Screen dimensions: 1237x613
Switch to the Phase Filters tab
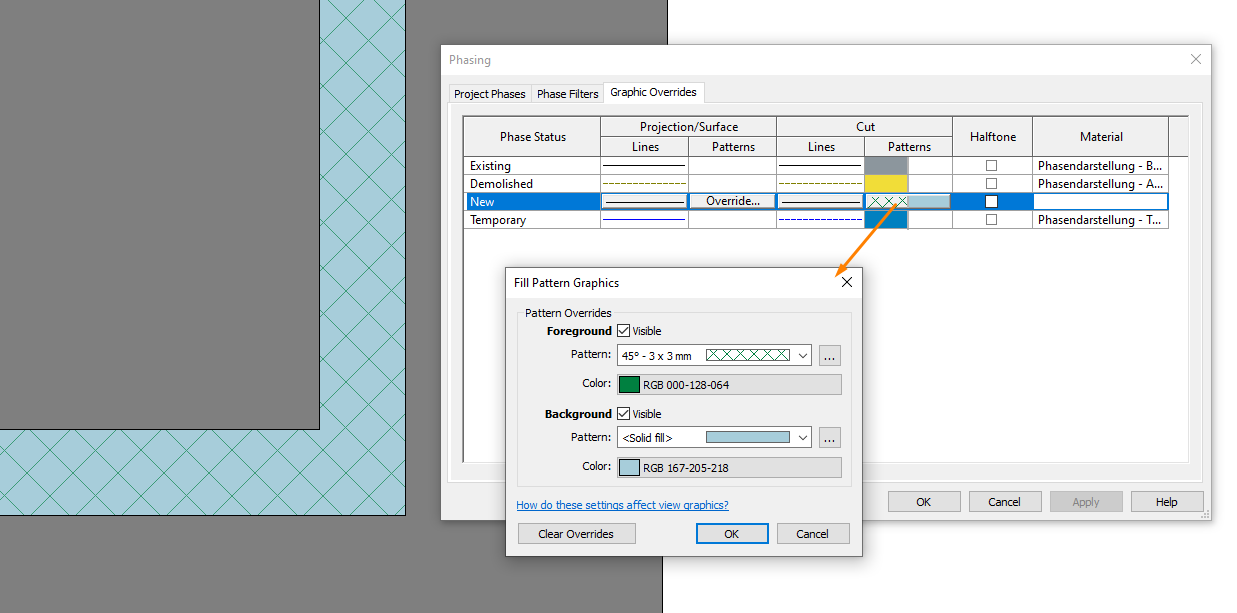tap(567, 93)
